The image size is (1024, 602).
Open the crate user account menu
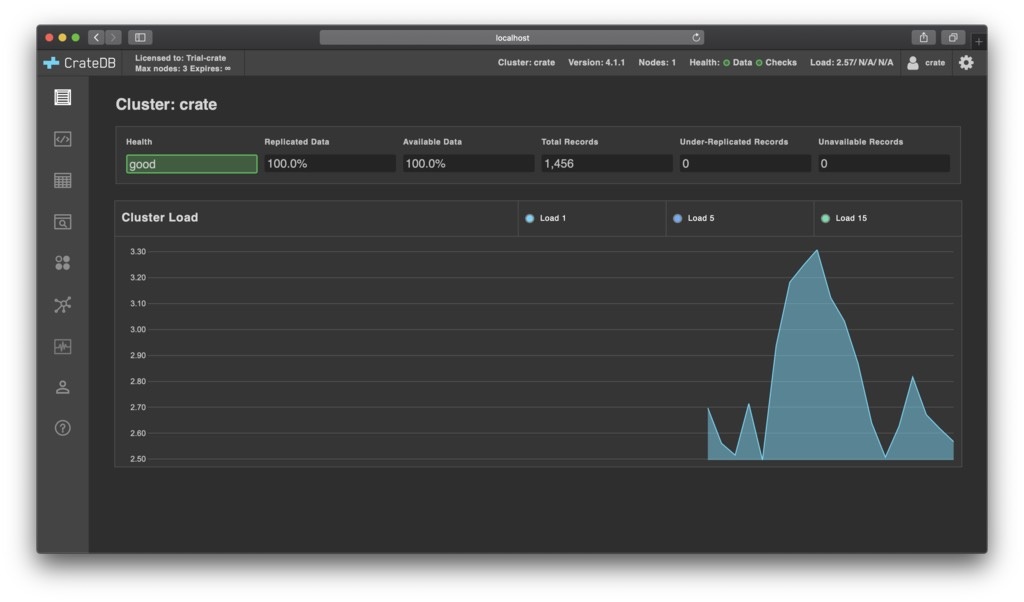tap(925, 62)
